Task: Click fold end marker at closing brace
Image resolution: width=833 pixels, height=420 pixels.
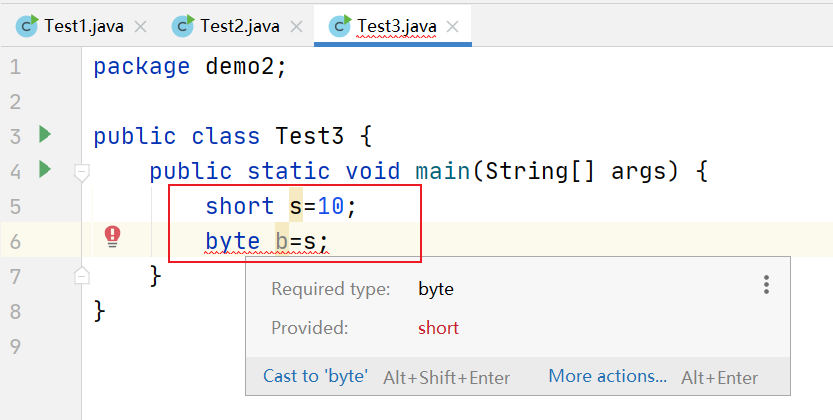Action: (x=83, y=275)
